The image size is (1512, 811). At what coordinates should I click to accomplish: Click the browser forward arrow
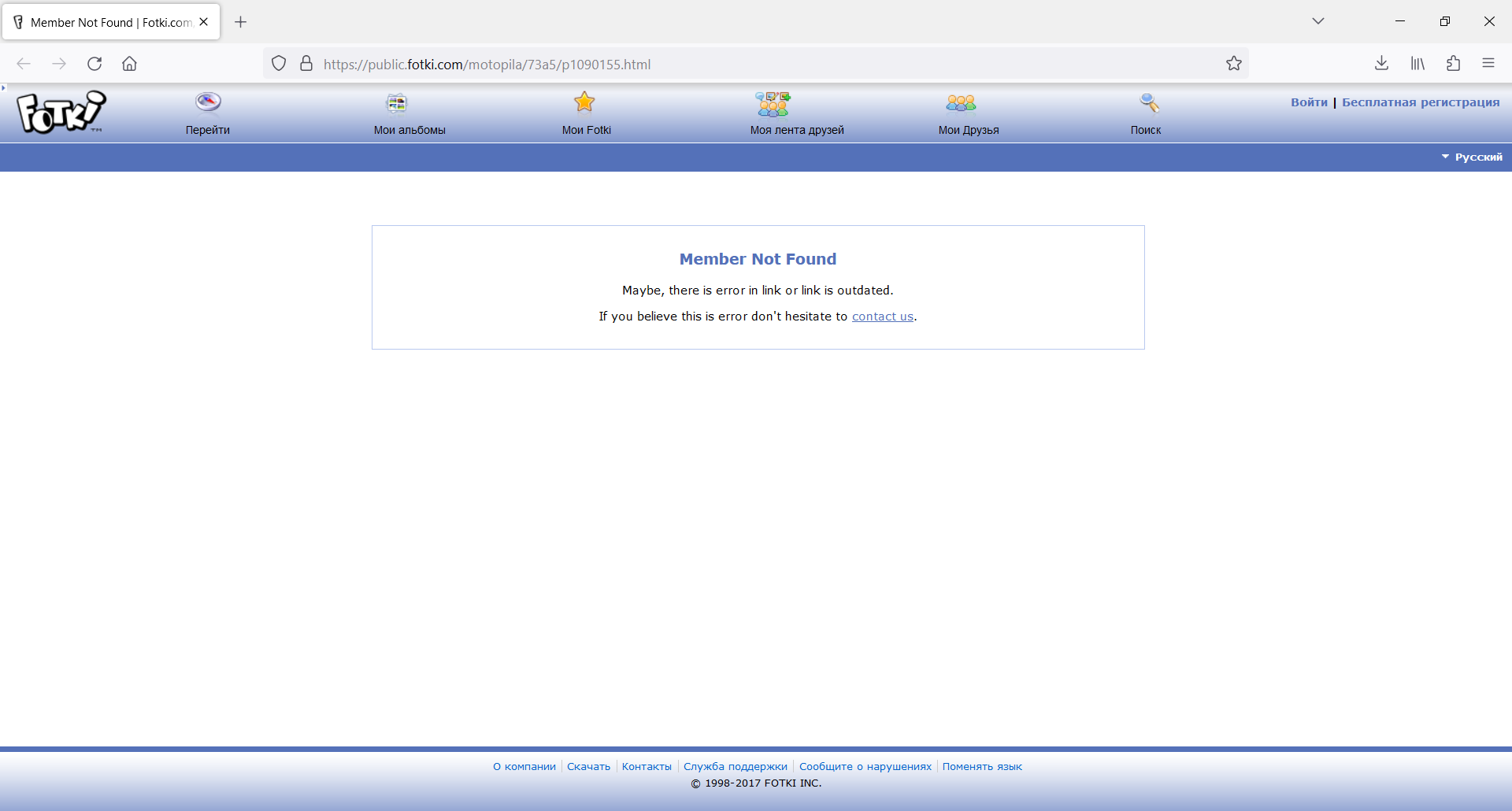tap(59, 64)
